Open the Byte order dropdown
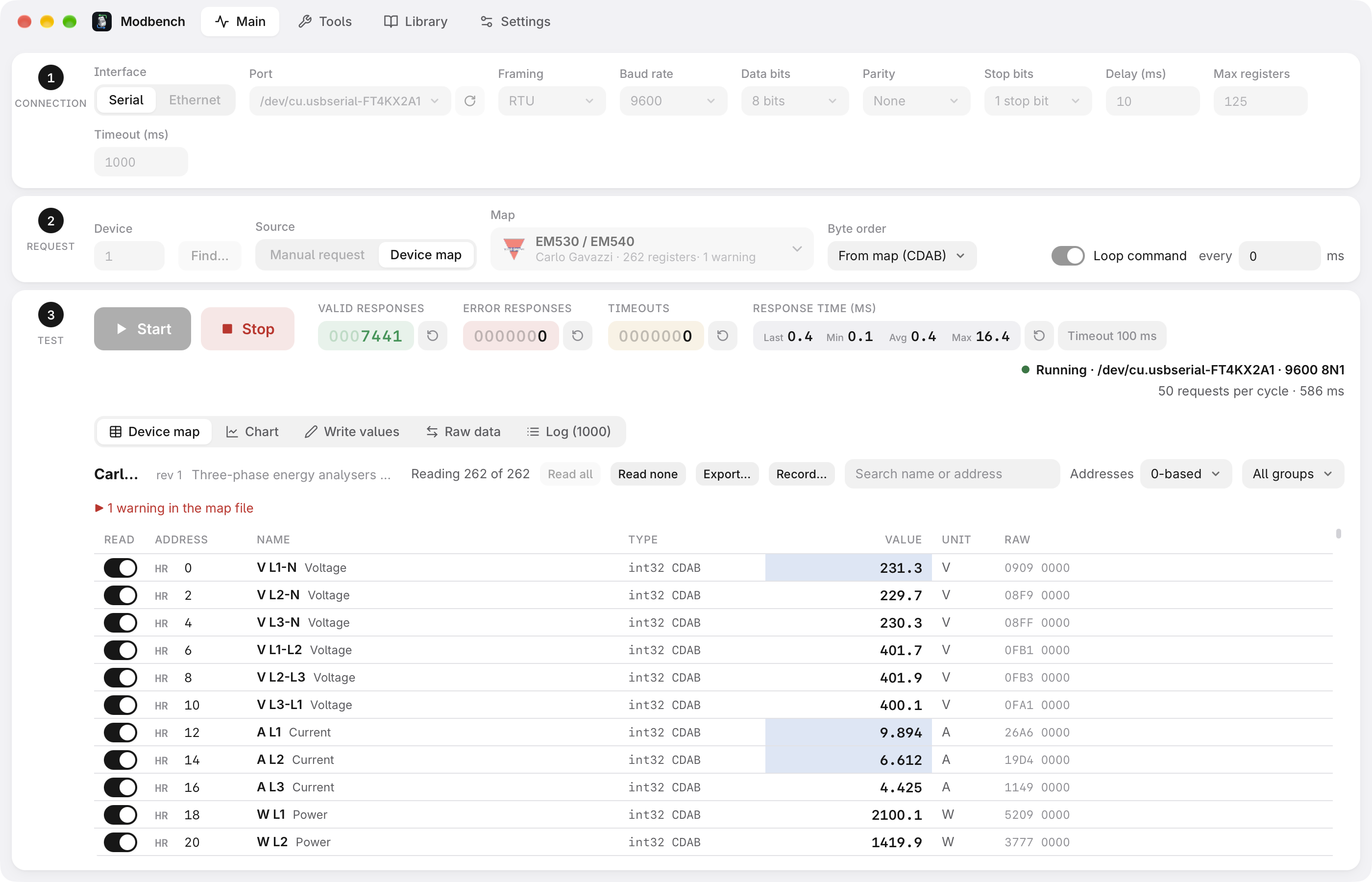 (902, 256)
